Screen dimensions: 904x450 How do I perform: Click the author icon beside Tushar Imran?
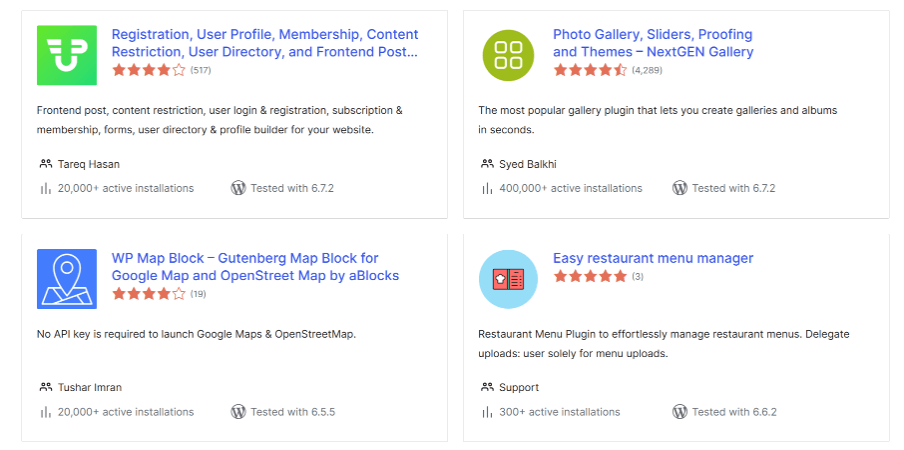point(46,388)
